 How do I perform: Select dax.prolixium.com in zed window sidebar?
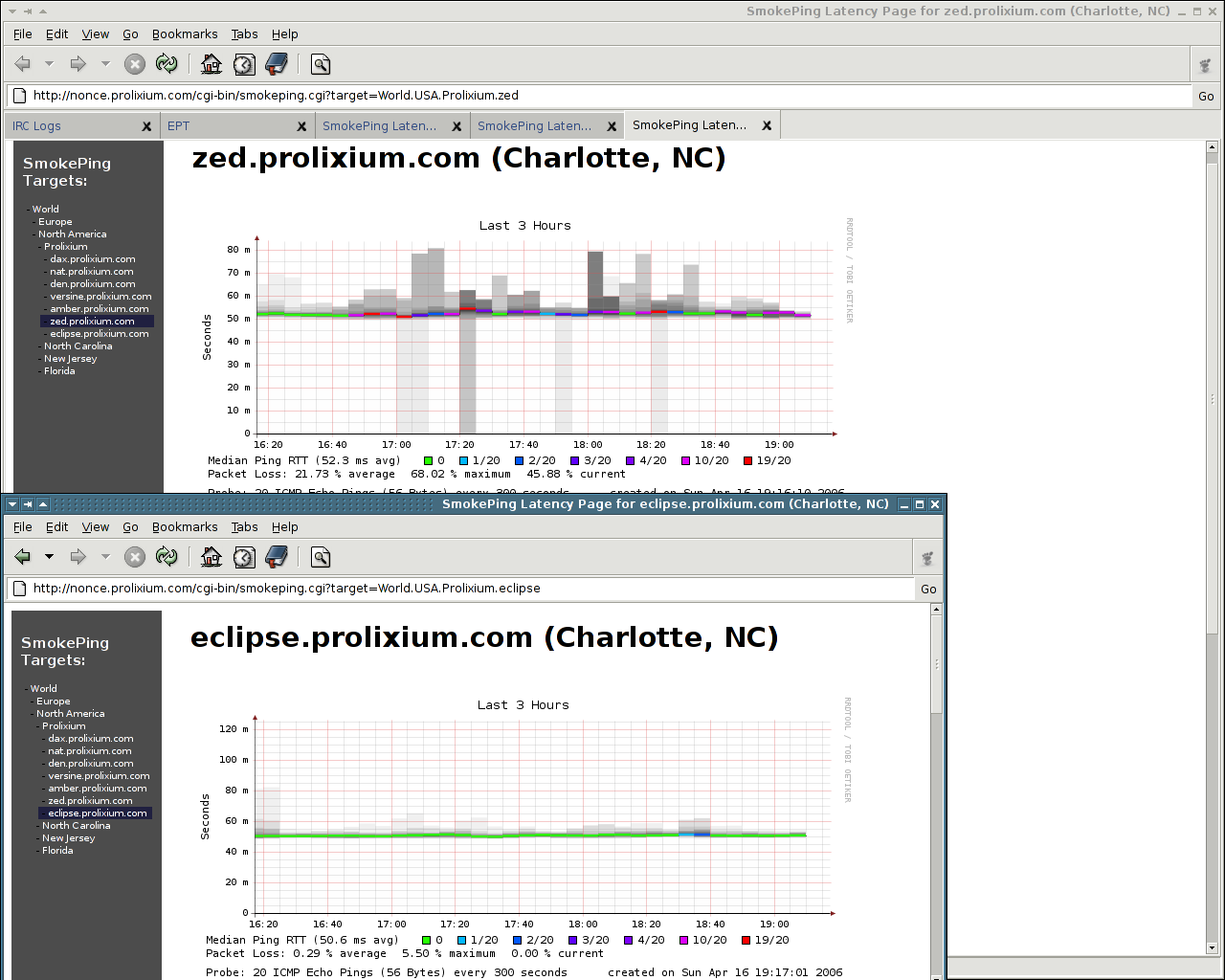(x=93, y=259)
